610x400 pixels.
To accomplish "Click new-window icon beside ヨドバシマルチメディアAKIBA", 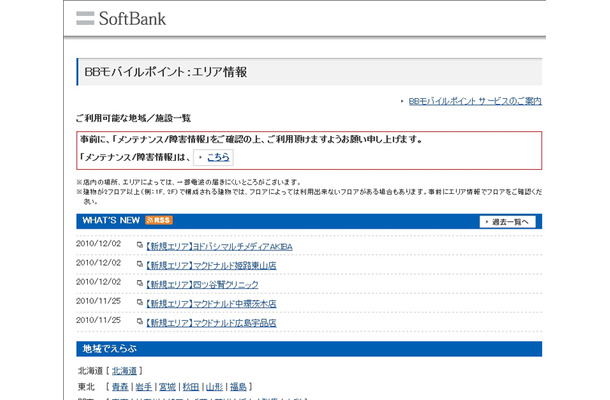I will click(x=140, y=245).
